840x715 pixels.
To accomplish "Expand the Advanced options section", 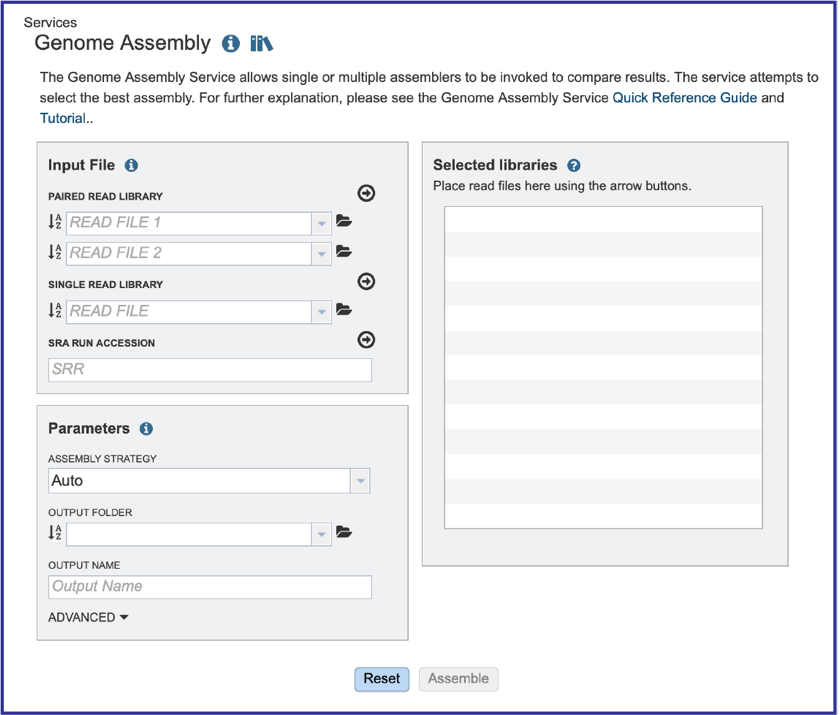I will [x=88, y=618].
